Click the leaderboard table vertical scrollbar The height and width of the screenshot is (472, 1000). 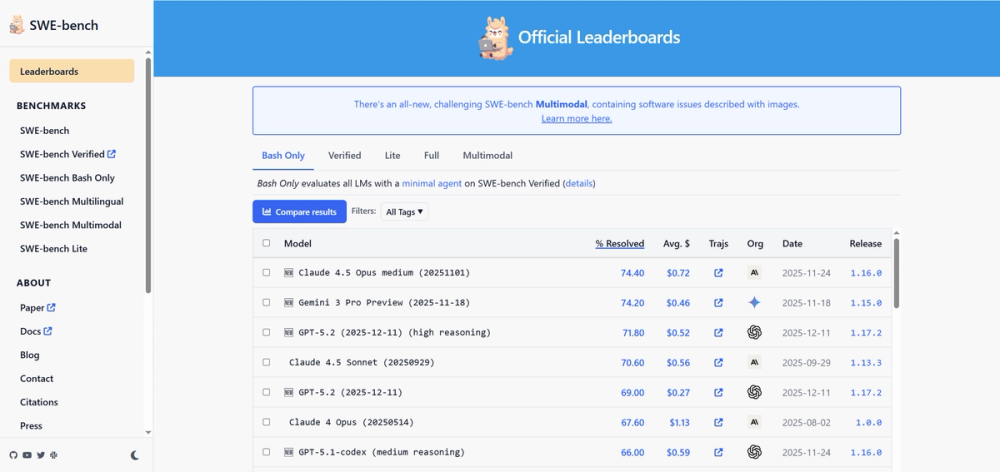coord(896,274)
